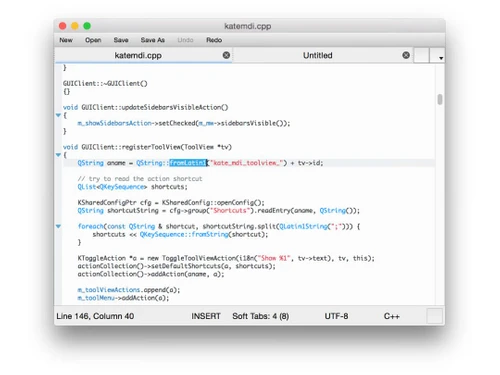Collapse the foreach loop fold marker
This screenshot has height=375, width=500.
click(58, 226)
